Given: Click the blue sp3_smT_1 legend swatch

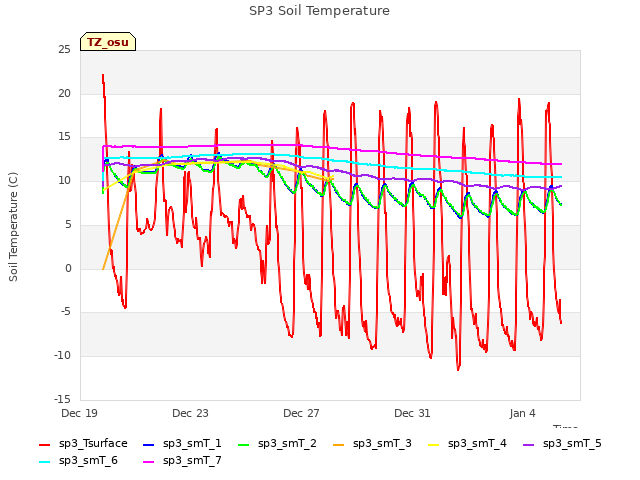Looking at the screenshot, I should pos(149,444).
